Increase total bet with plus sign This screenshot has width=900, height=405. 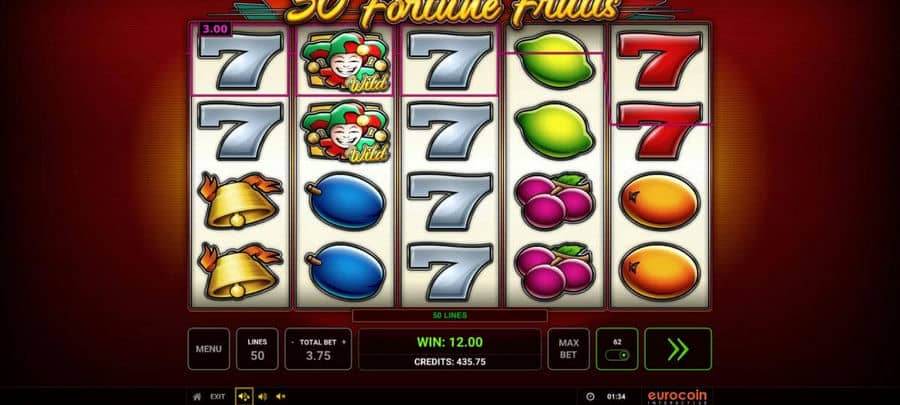tap(344, 342)
